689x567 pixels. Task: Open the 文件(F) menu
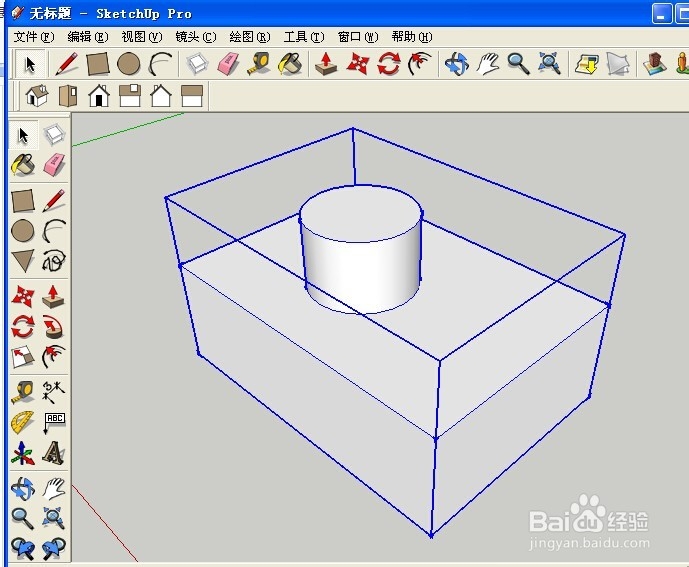34,37
